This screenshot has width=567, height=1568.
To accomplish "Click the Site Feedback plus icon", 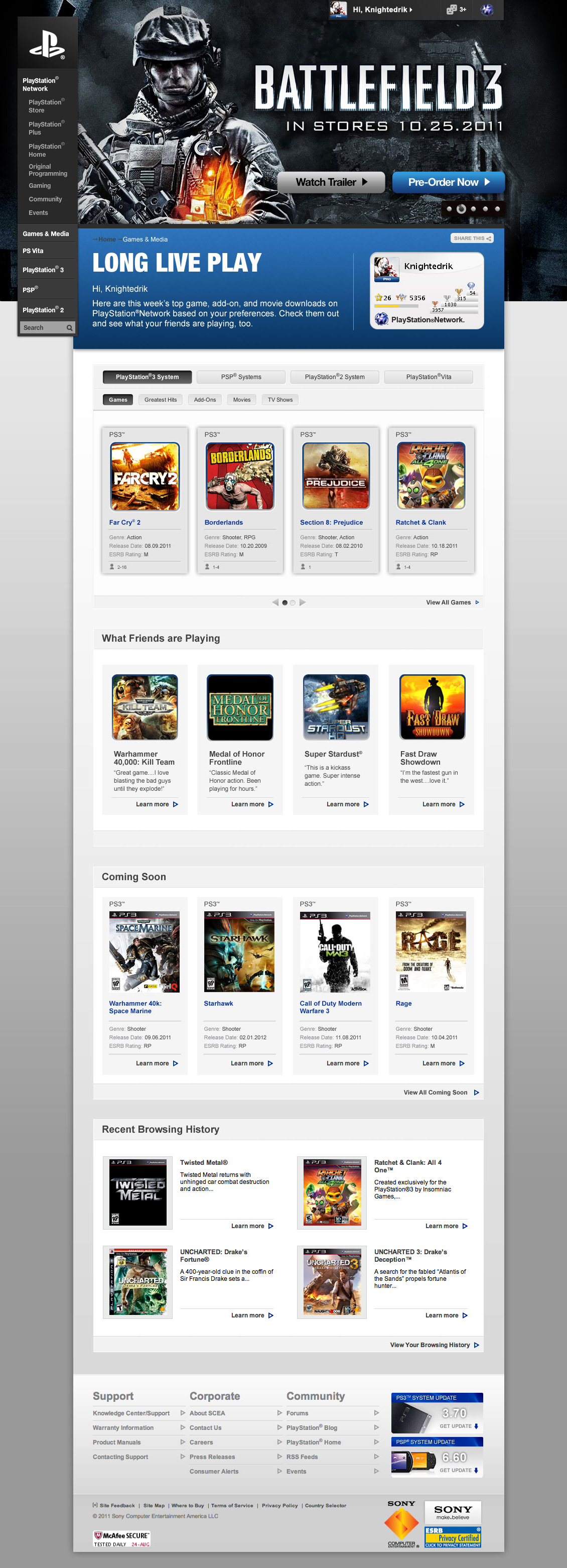I will (x=95, y=1505).
